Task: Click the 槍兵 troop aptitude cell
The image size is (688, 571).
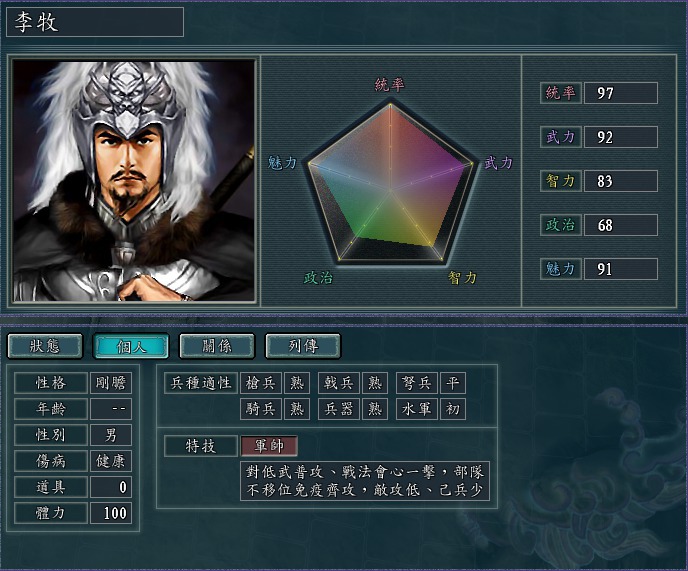Action: tap(261, 383)
